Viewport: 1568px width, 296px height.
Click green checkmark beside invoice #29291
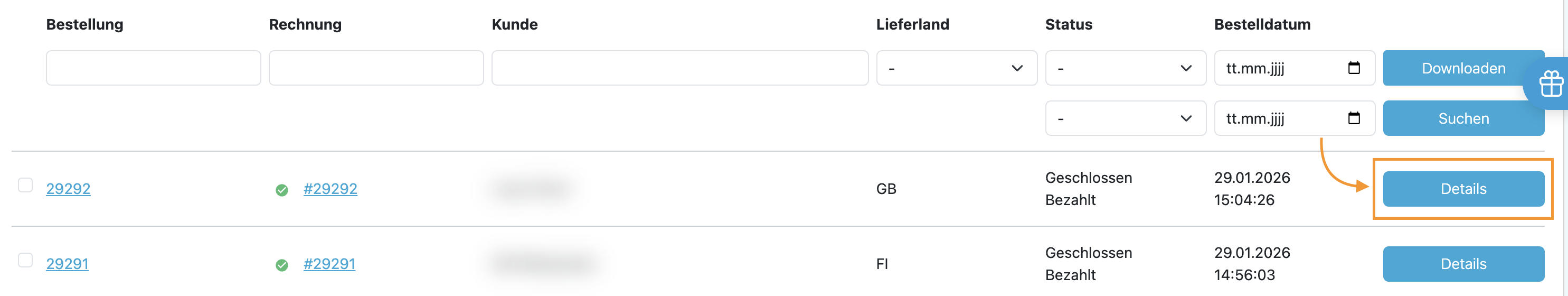(x=282, y=265)
